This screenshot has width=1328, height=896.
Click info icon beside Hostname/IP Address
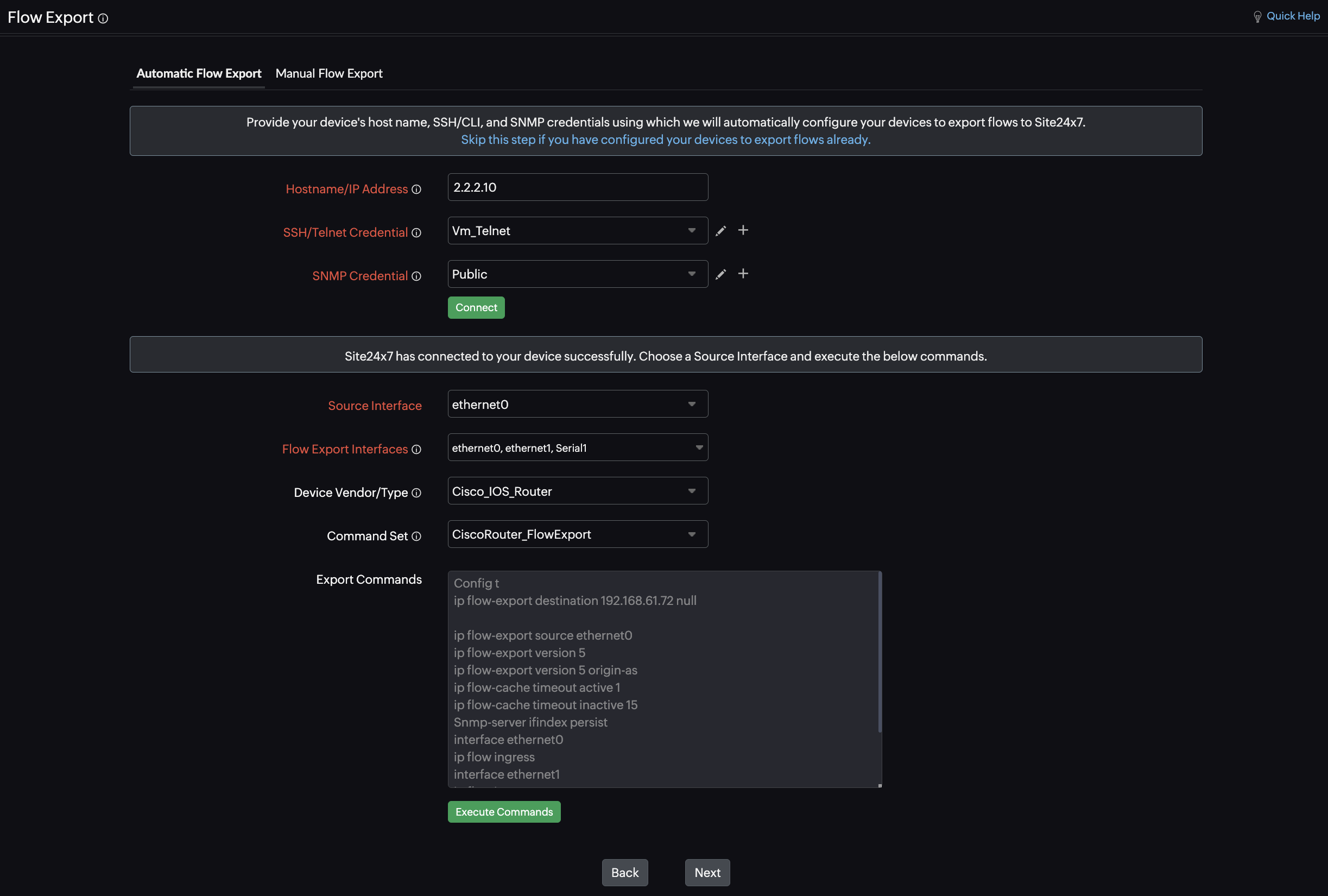pyautogui.click(x=416, y=189)
